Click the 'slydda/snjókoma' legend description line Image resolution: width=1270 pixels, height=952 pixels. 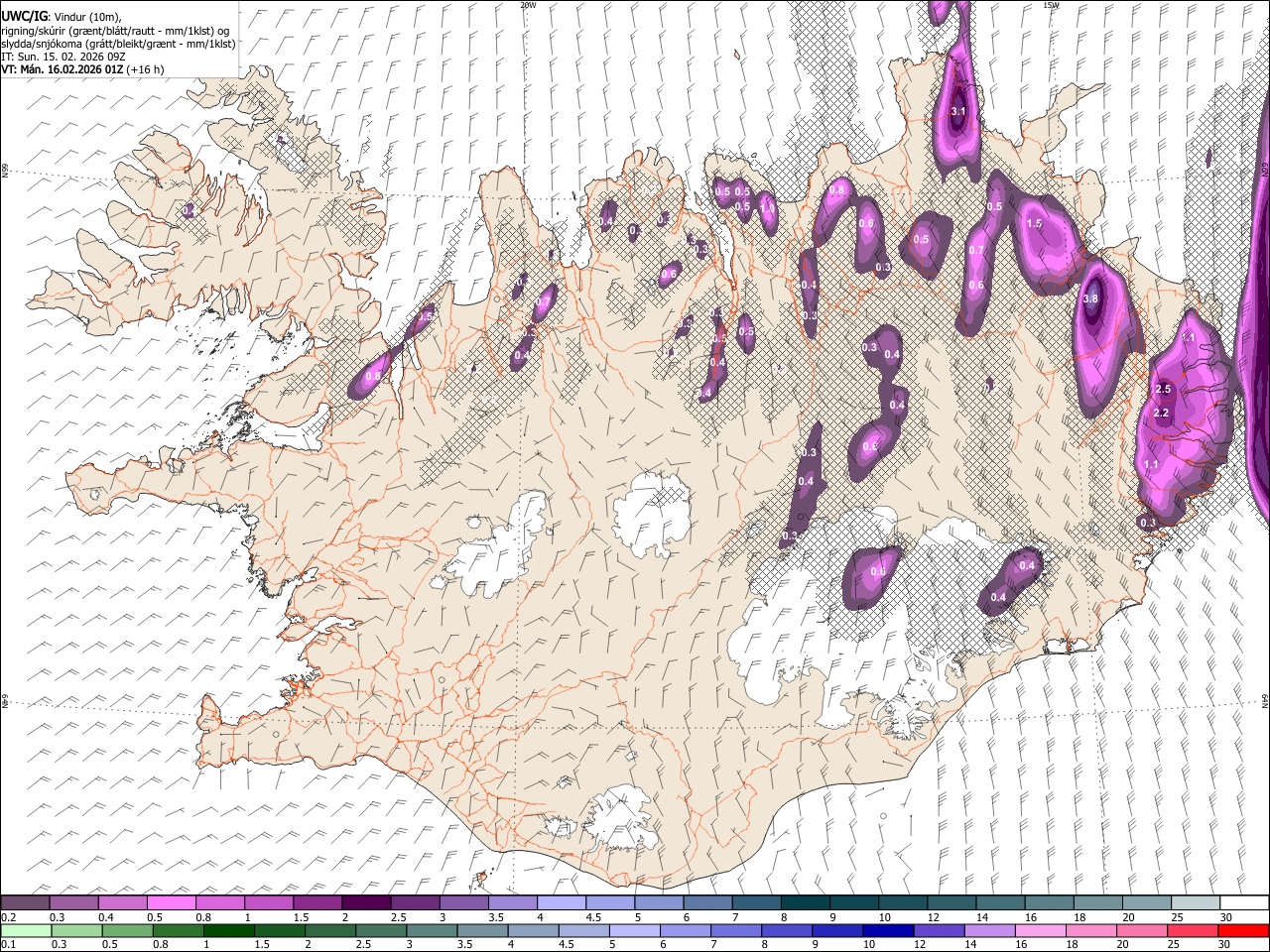(x=118, y=44)
